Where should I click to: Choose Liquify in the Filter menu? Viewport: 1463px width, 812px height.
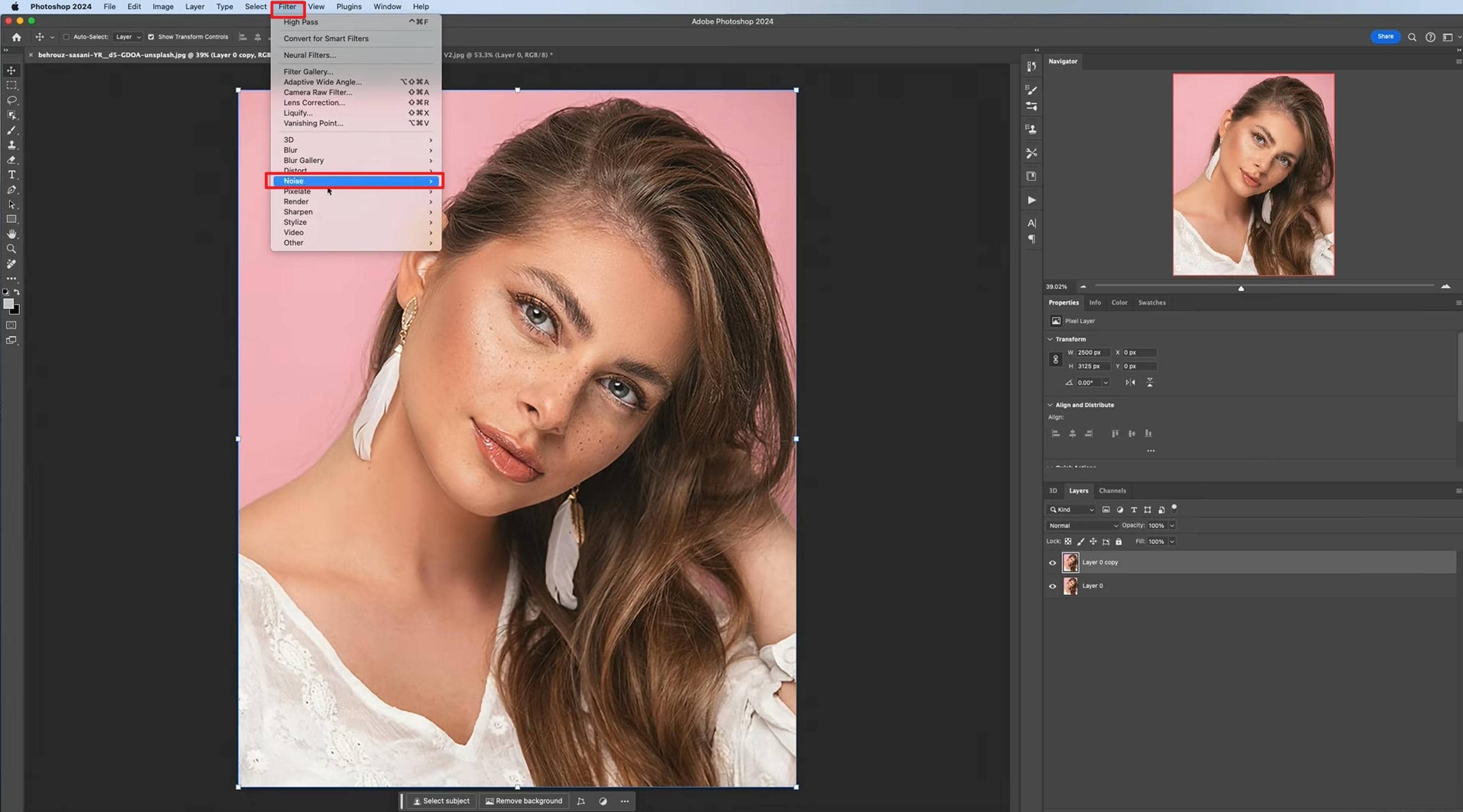(x=355, y=113)
